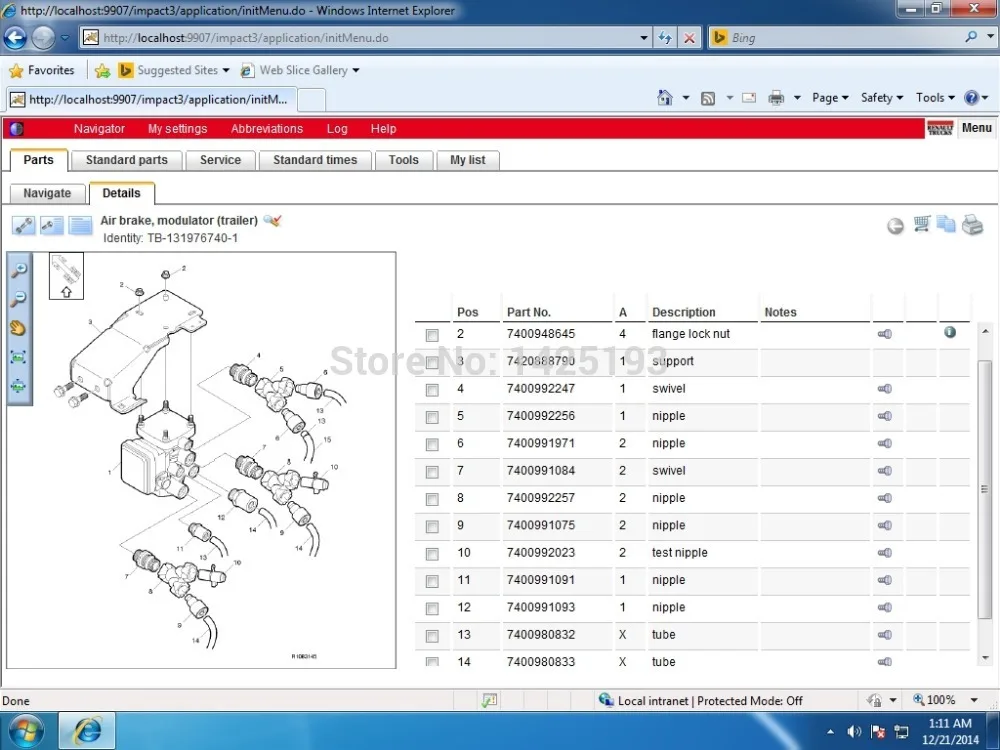This screenshot has height=750, width=1000.
Task: Expand the Tools dropdown in the browser toolbar
Action: pyautogui.click(x=932, y=98)
